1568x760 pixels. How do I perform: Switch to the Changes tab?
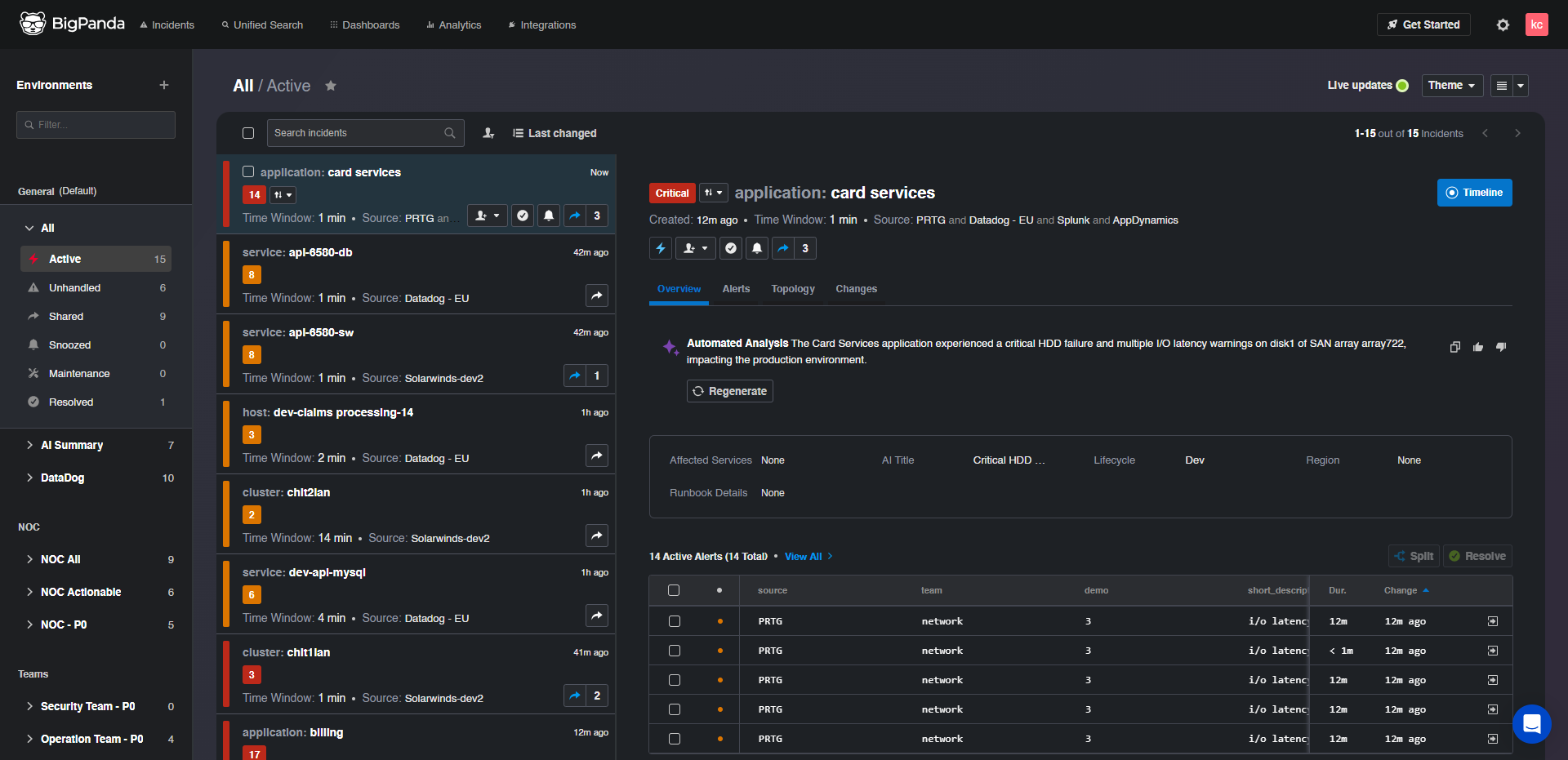pyautogui.click(x=856, y=289)
